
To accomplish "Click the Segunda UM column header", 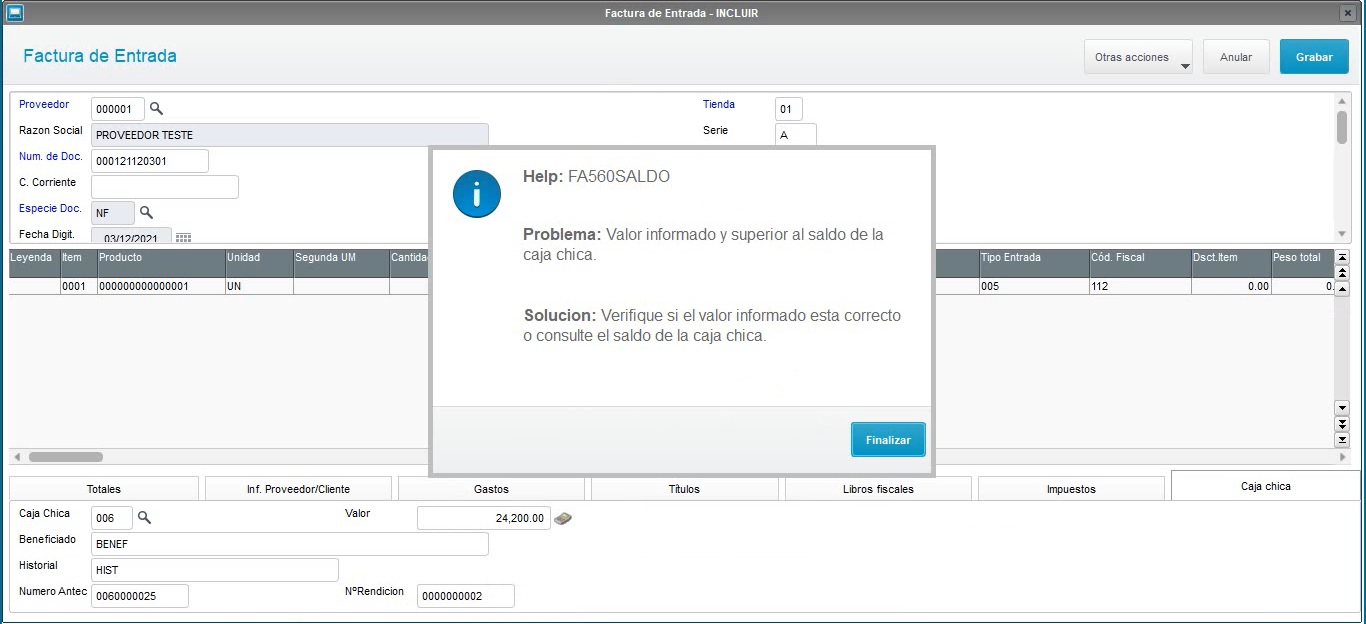I will click(341, 263).
